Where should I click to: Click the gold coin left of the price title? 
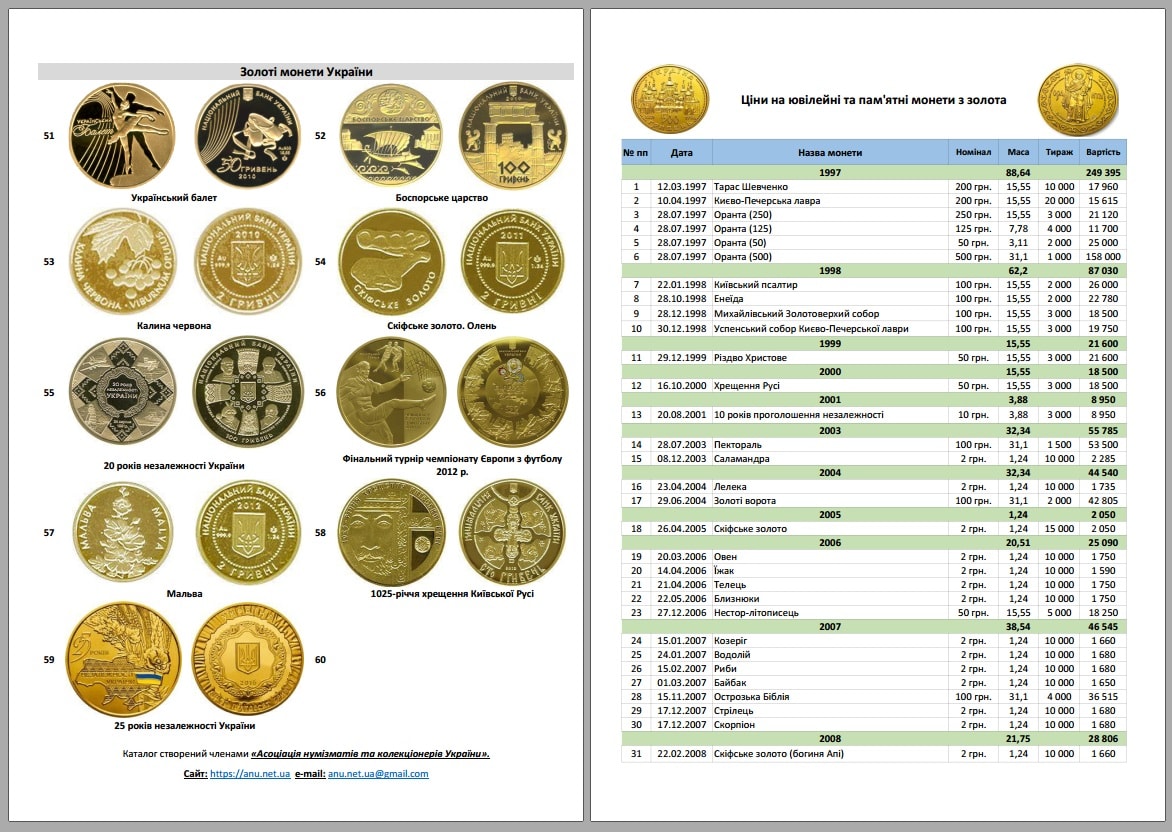669,100
